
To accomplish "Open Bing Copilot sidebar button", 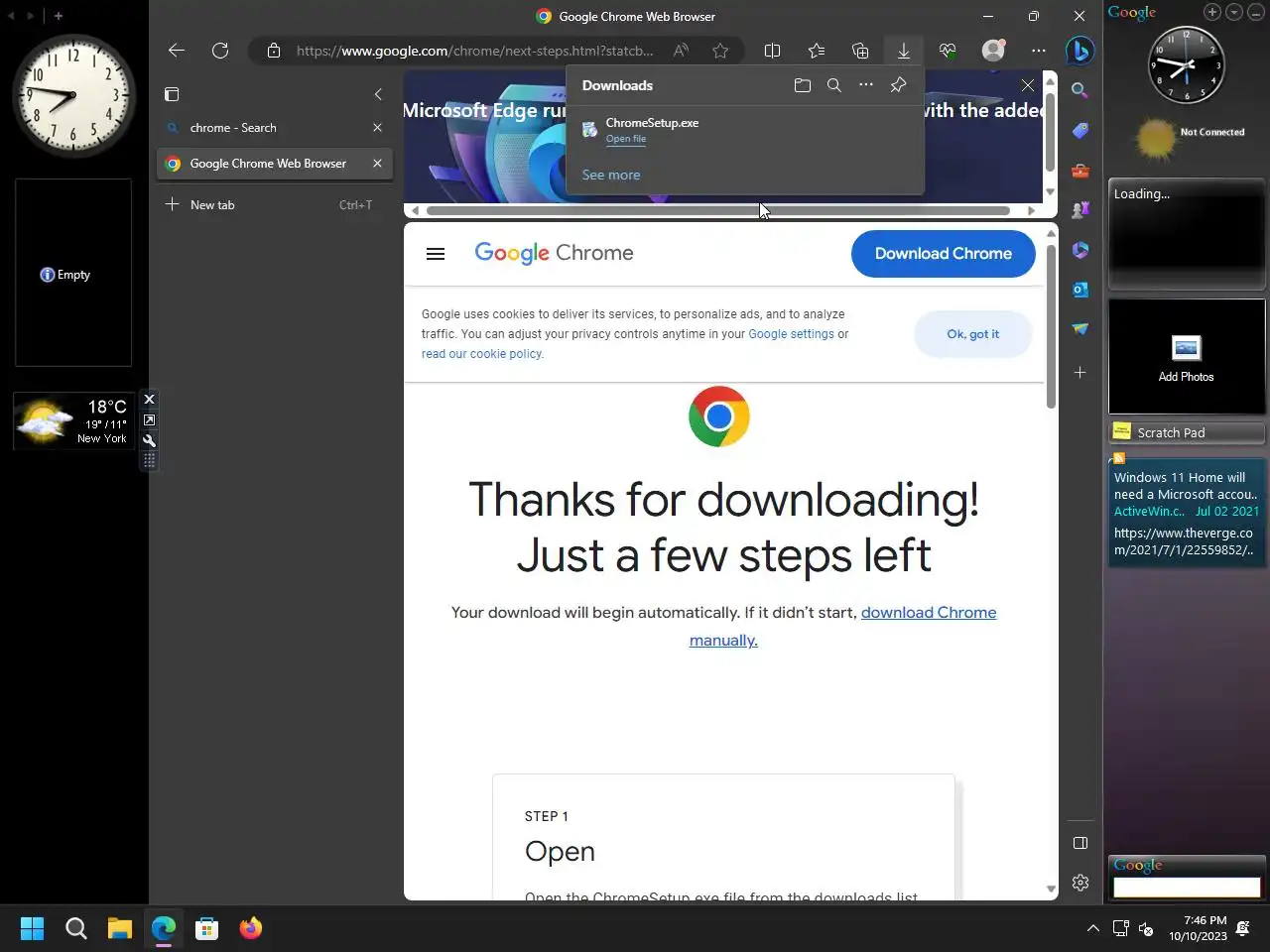I will point(1080,50).
